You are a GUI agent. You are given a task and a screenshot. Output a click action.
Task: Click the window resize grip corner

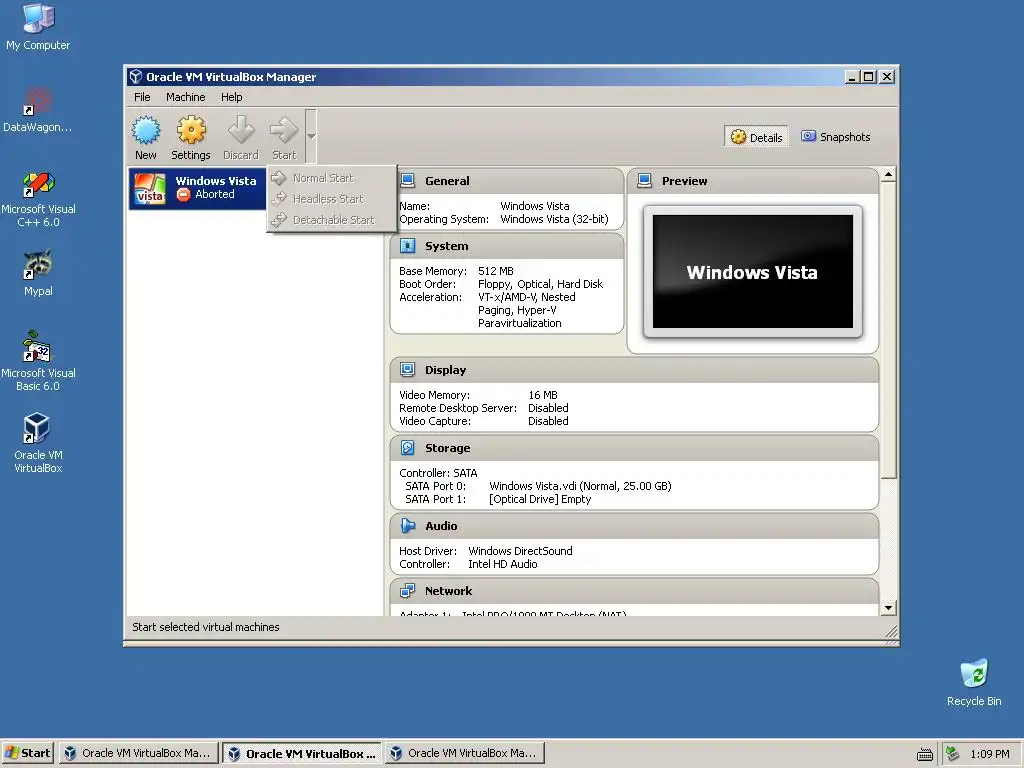[x=891, y=633]
